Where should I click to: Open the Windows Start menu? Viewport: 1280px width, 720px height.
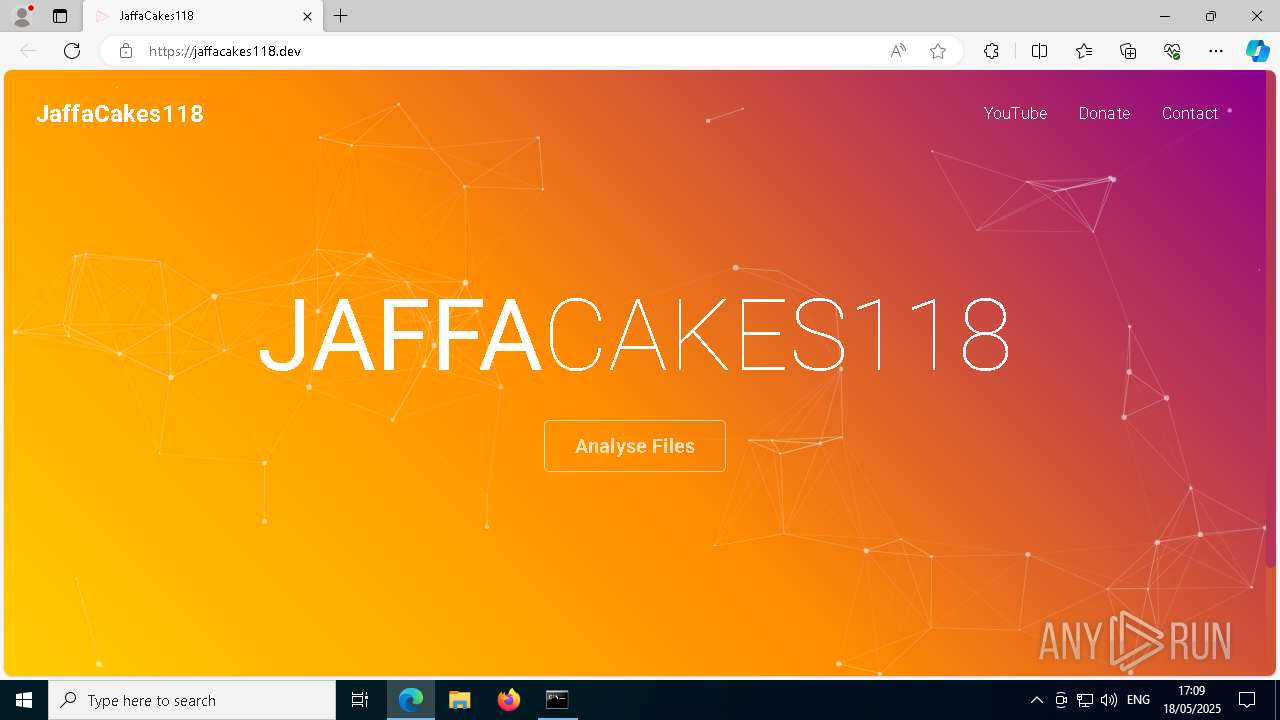[24, 700]
